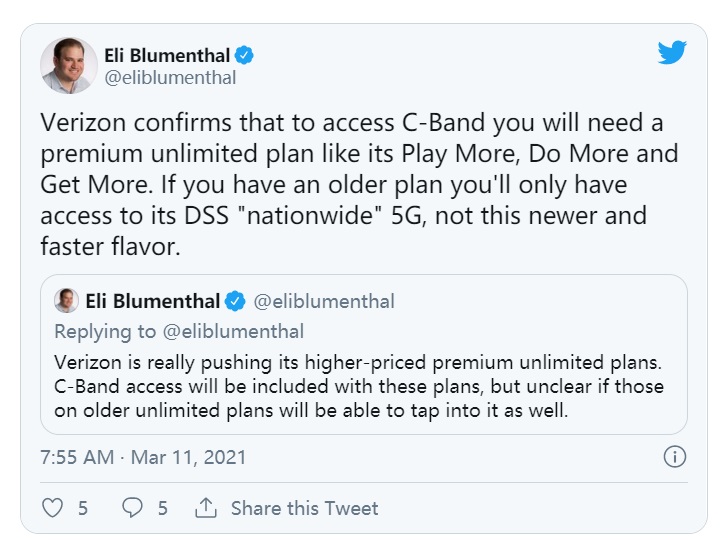Click the share upload arrow icon
Viewport: 728px width, 544px height.
(x=206, y=507)
